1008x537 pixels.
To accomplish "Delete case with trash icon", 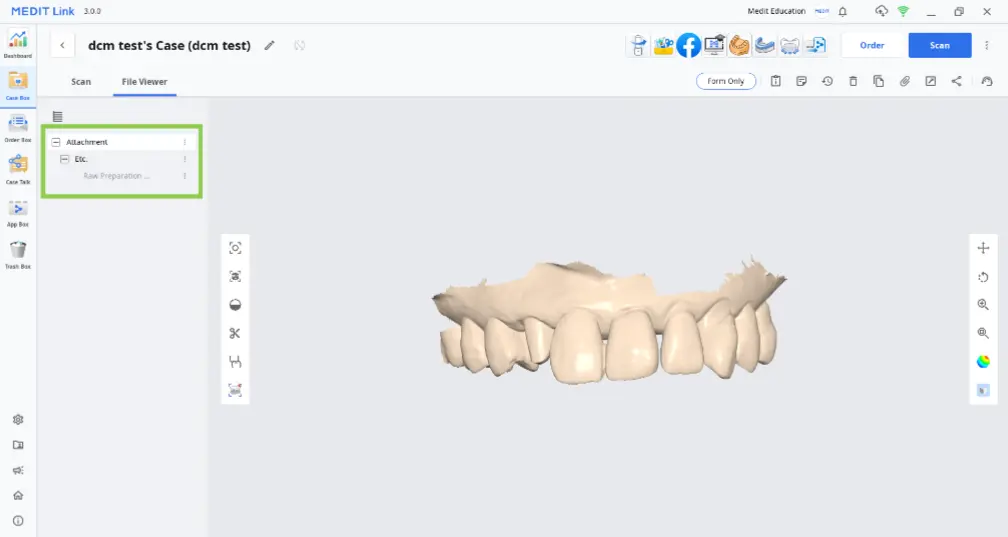I will pos(853,81).
